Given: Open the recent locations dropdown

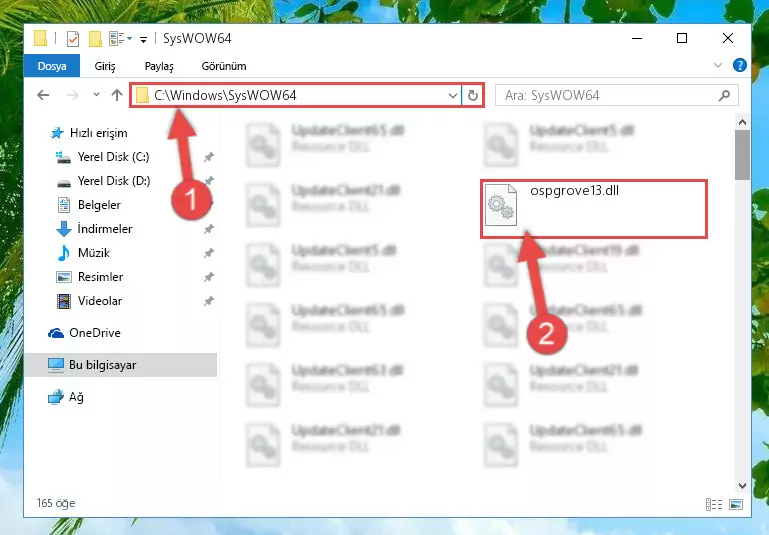Looking at the screenshot, I should tap(96, 95).
